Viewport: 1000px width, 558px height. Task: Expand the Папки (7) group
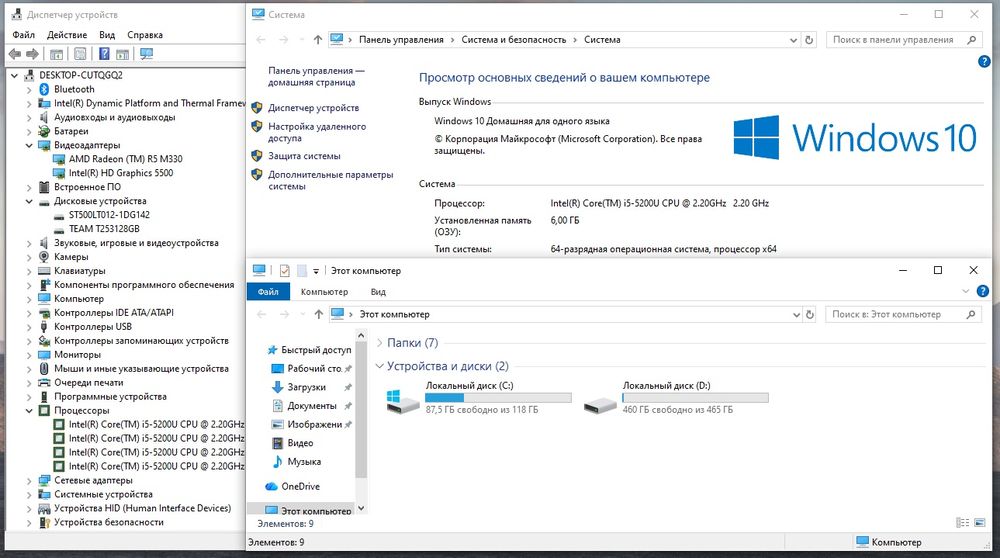[x=379, y=343]
